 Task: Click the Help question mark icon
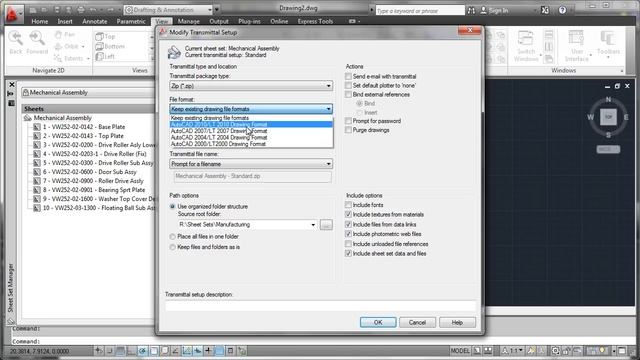562,10
